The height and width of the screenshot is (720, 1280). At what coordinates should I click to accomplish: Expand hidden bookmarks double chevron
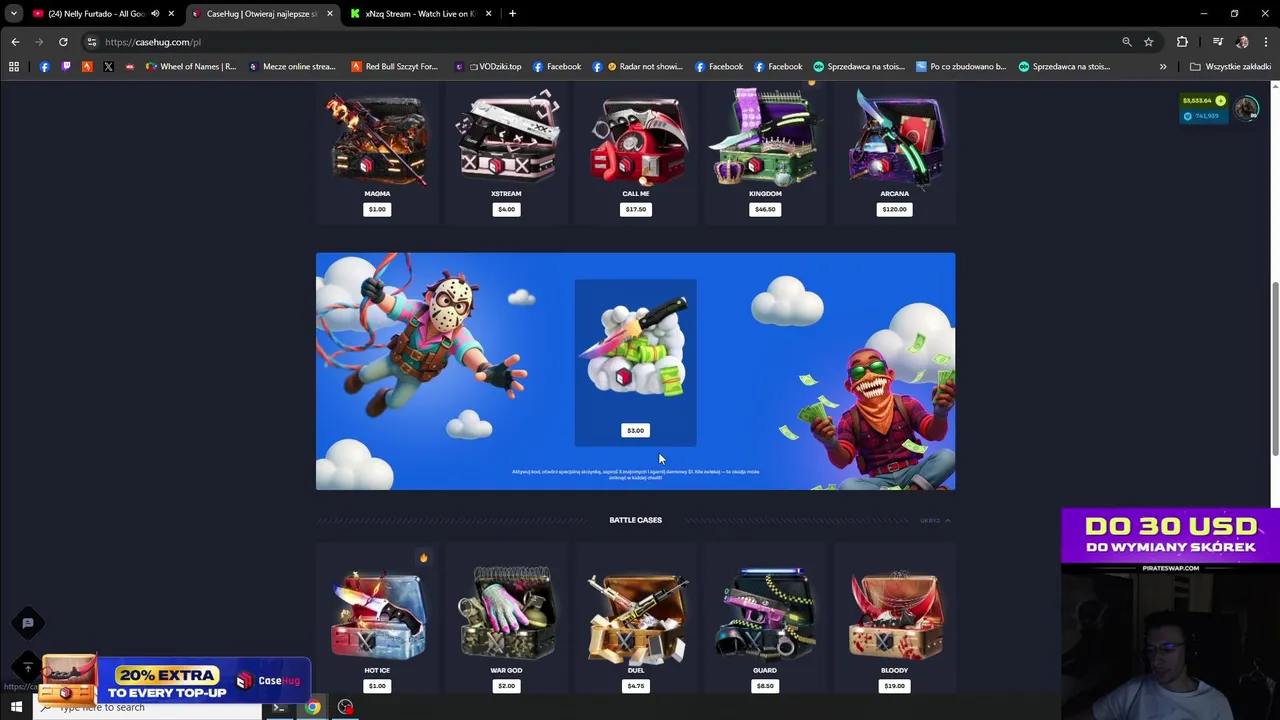coord(1163,67)
